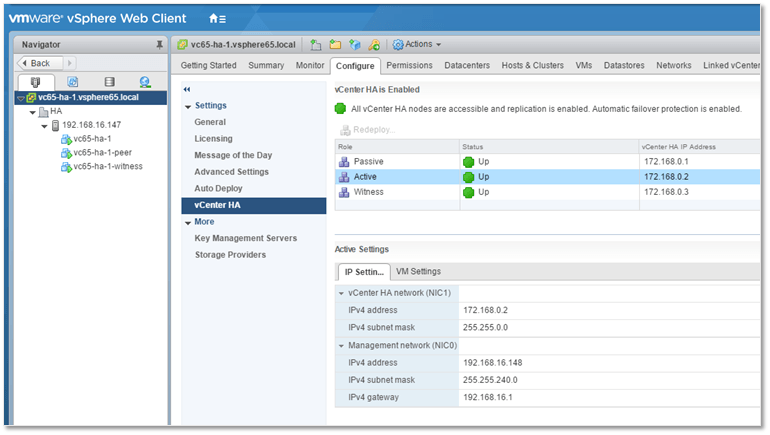Open the Home menu icon
The width and height of the screenshot is (770, 435).
(217, 19)
